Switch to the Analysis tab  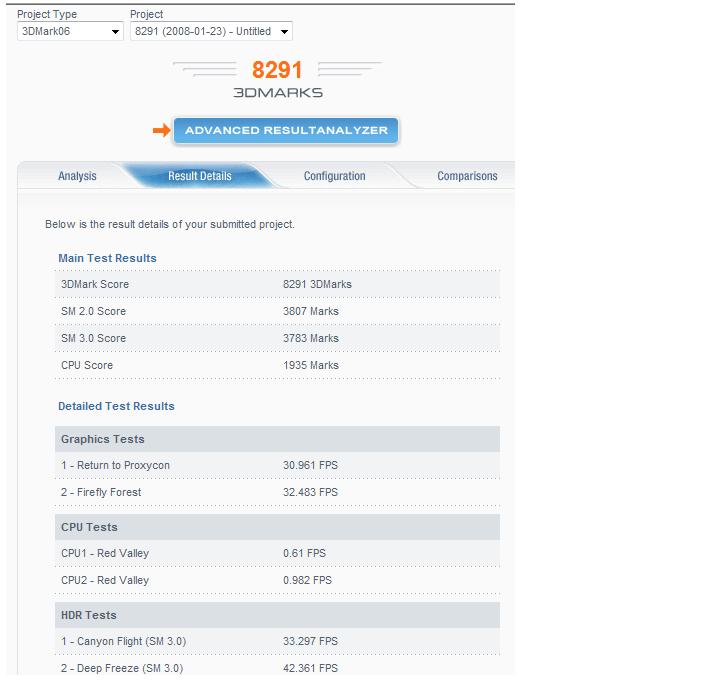click(x=77, y=176)
